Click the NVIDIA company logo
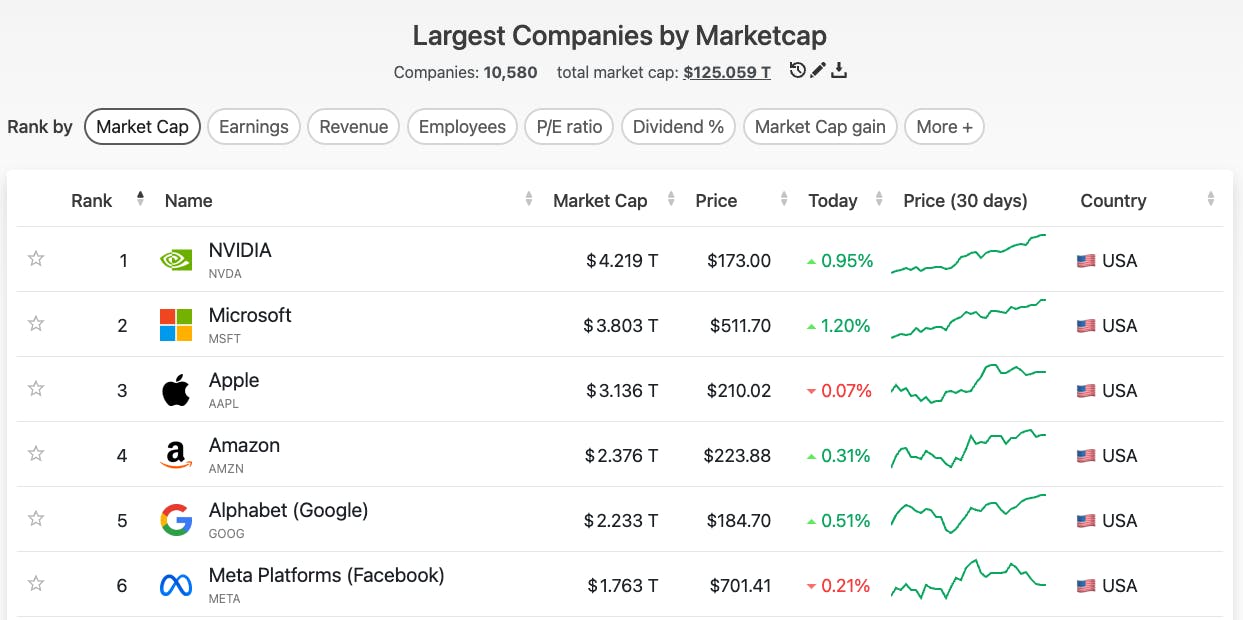This screenshot has height=620, width=1243. coord(175,259)
